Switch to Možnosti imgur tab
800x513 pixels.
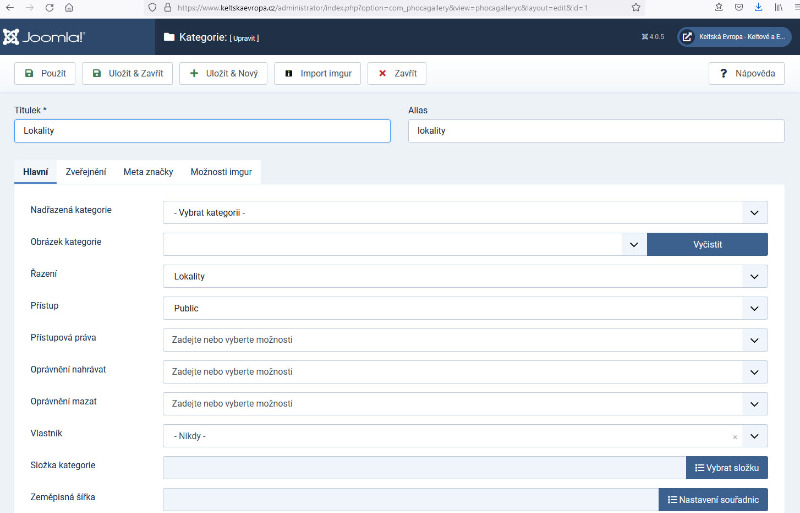click(x=221, y=172)
